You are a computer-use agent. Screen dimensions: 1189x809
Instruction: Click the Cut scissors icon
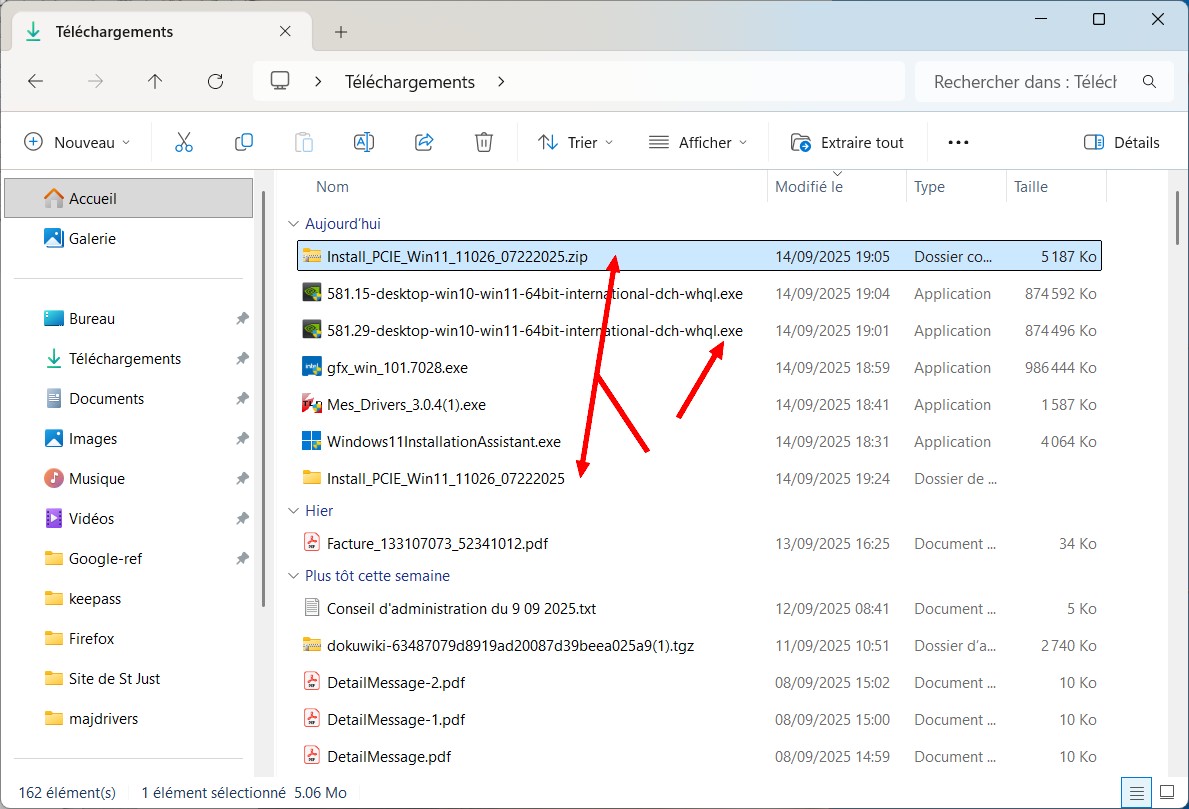click(184, 142)
